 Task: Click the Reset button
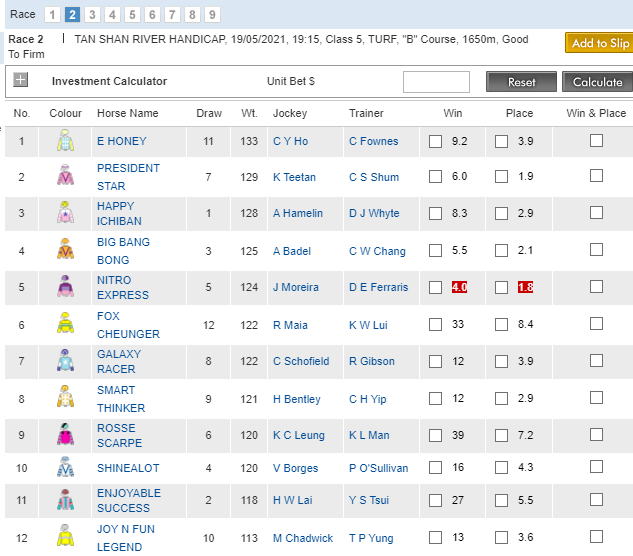[521, 82]
